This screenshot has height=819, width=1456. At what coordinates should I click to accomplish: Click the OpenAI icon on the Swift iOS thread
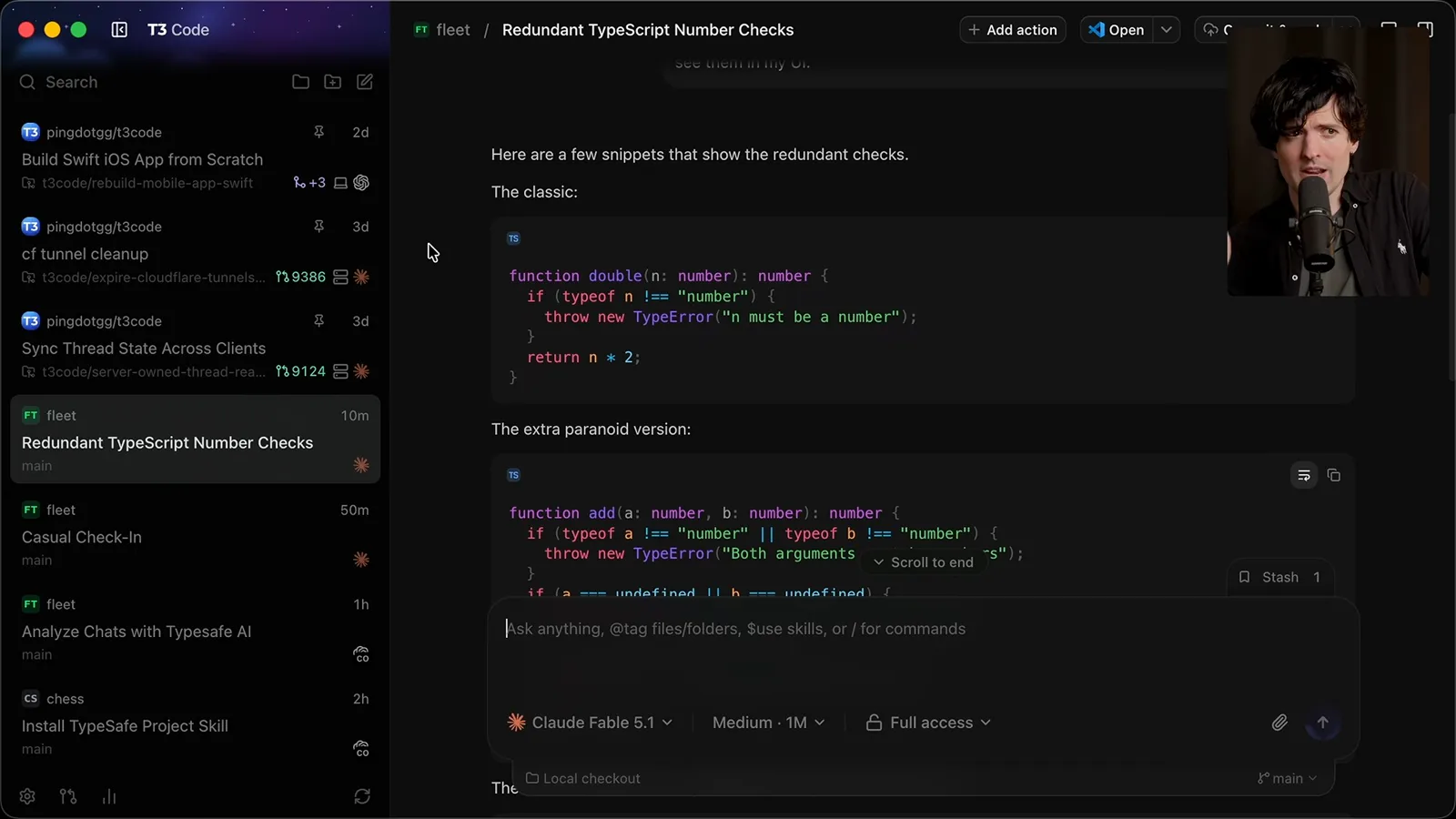[x=361, y=183]
